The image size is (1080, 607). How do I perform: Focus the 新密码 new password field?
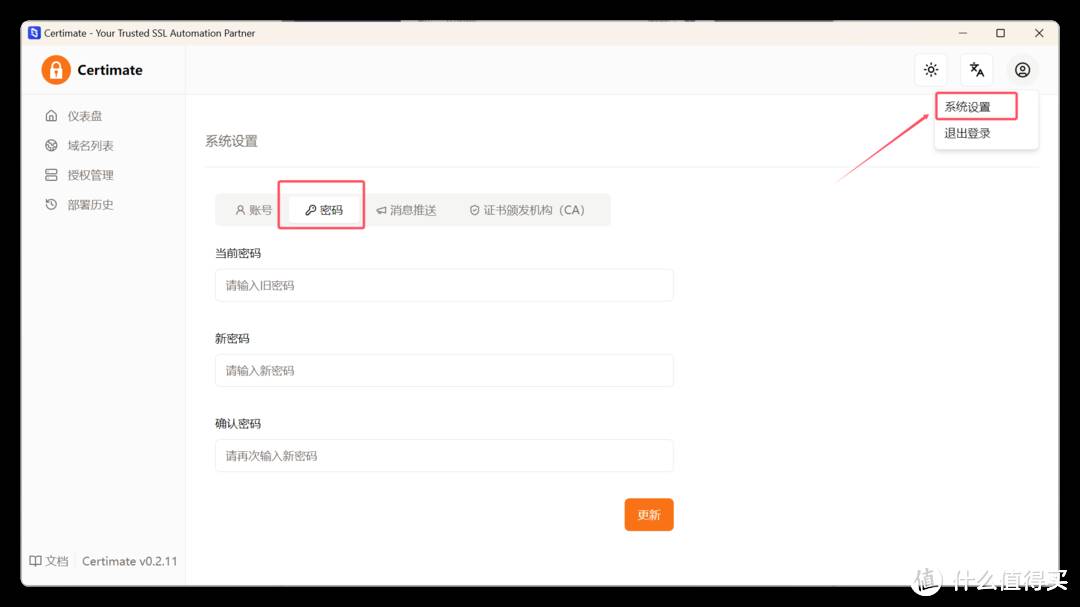(444, 371)
